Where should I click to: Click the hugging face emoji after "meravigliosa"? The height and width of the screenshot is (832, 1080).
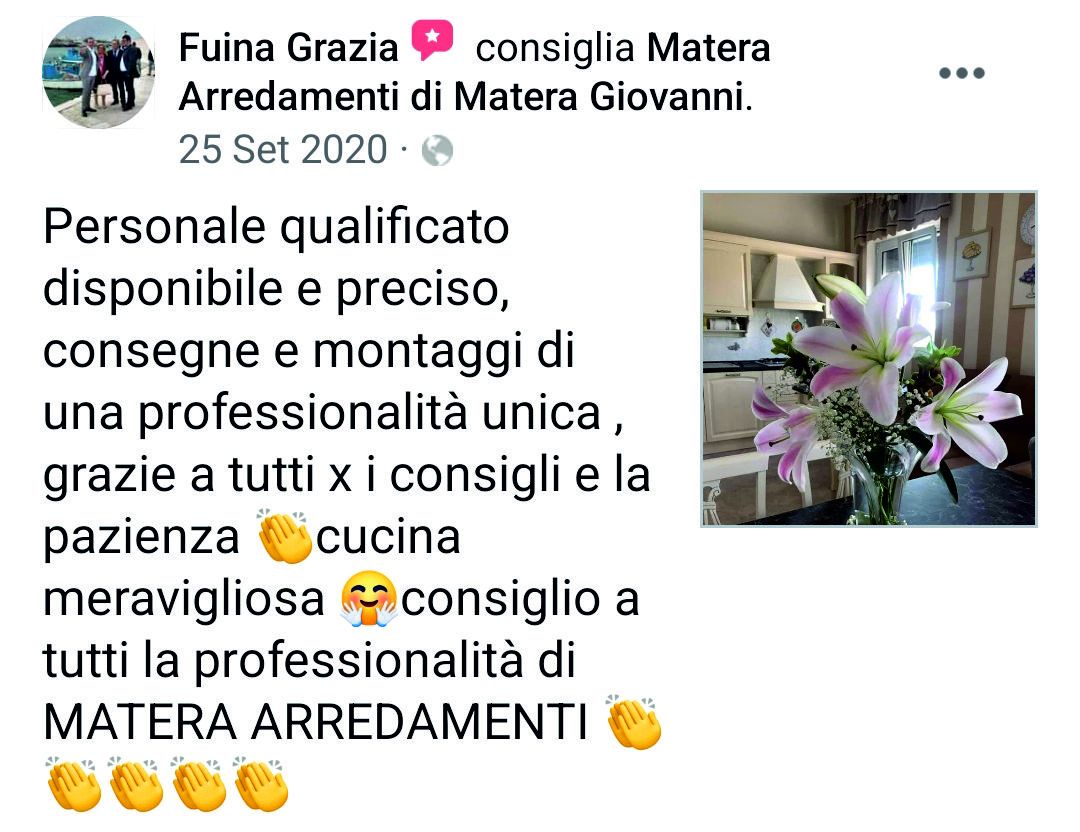click(x=369, y=599)
